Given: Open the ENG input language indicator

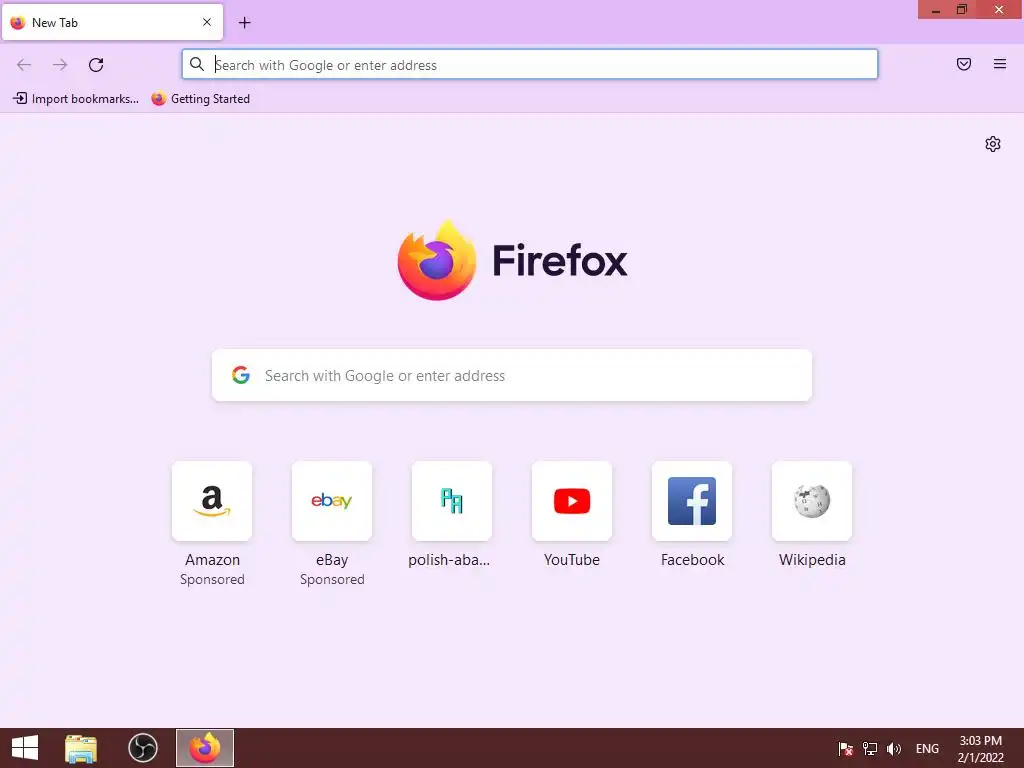Looking at the screenshot, I should pyautogui.click(x=927, y=748).
